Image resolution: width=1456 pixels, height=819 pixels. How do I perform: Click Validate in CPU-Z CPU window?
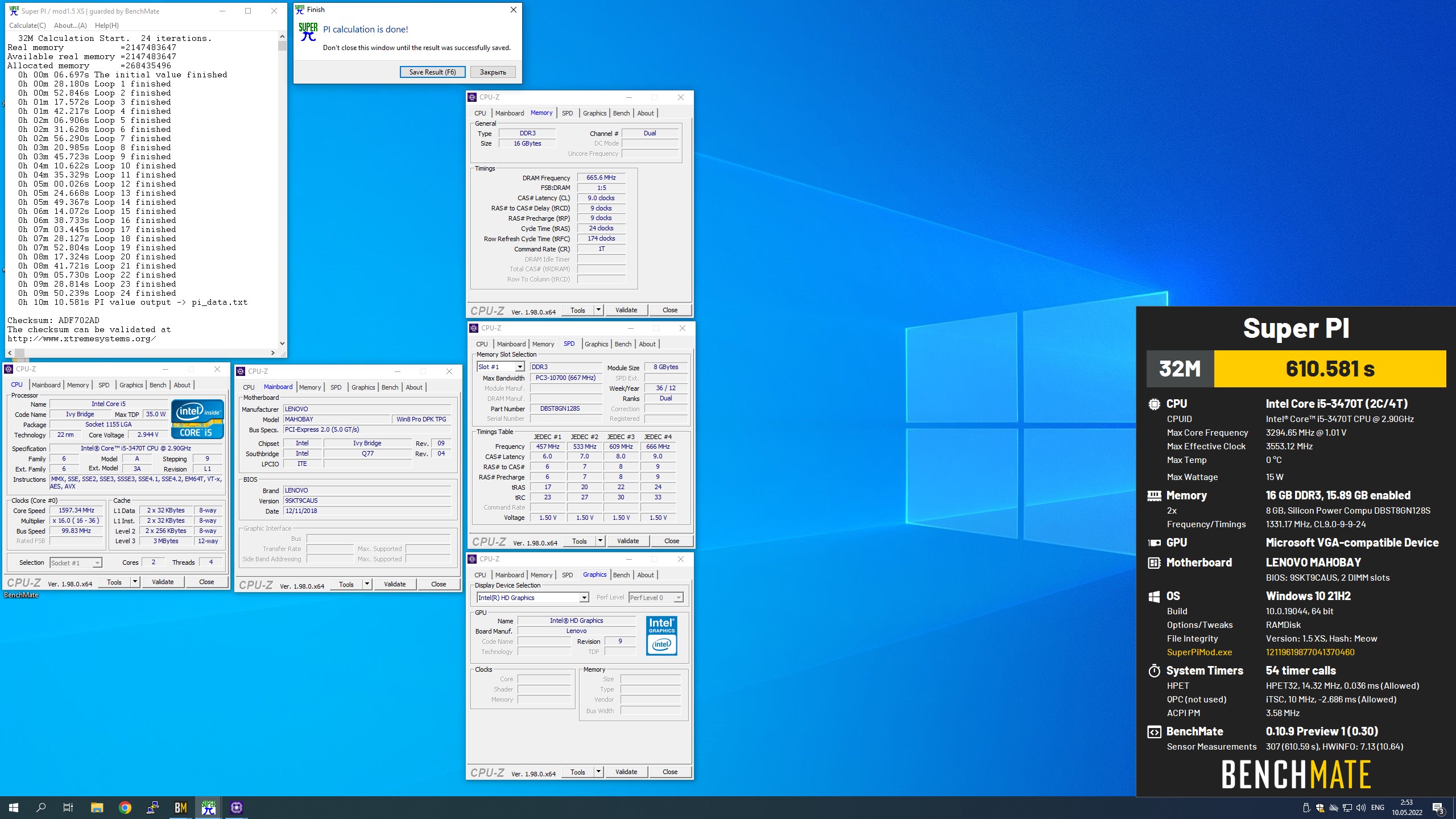coord(163,582)
